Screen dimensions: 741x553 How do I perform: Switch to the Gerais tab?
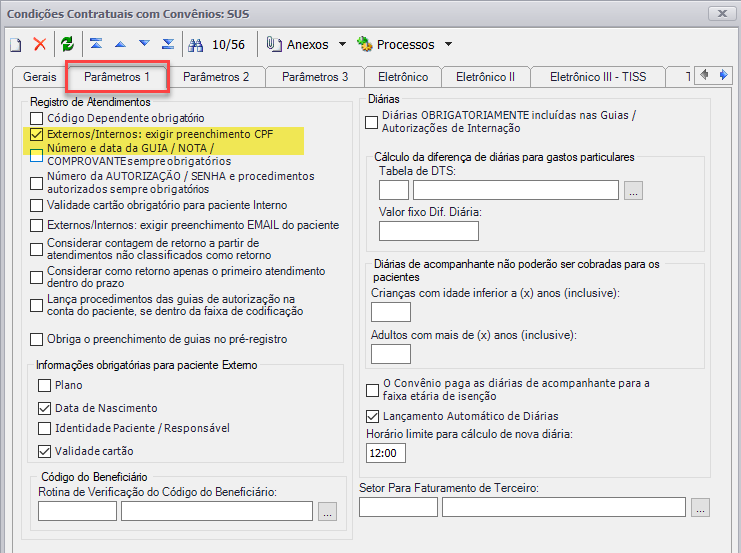40,77
